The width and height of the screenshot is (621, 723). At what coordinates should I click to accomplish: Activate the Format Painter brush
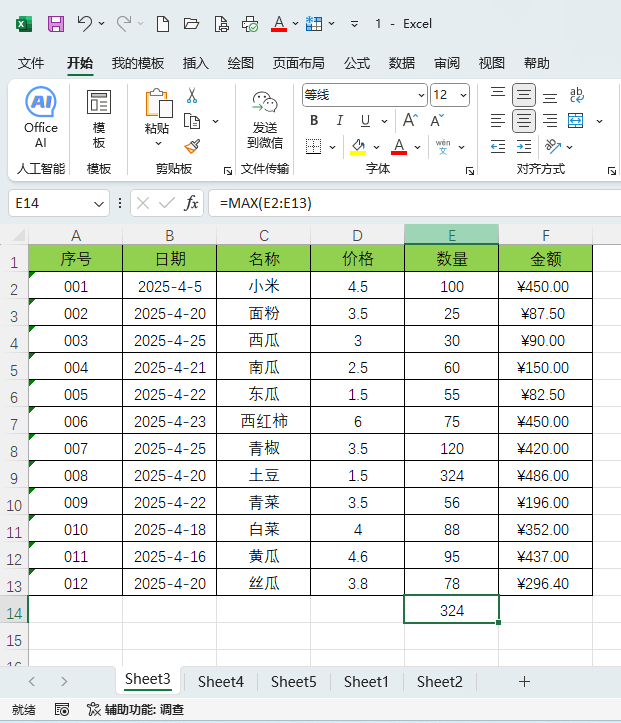pos(192,147)
